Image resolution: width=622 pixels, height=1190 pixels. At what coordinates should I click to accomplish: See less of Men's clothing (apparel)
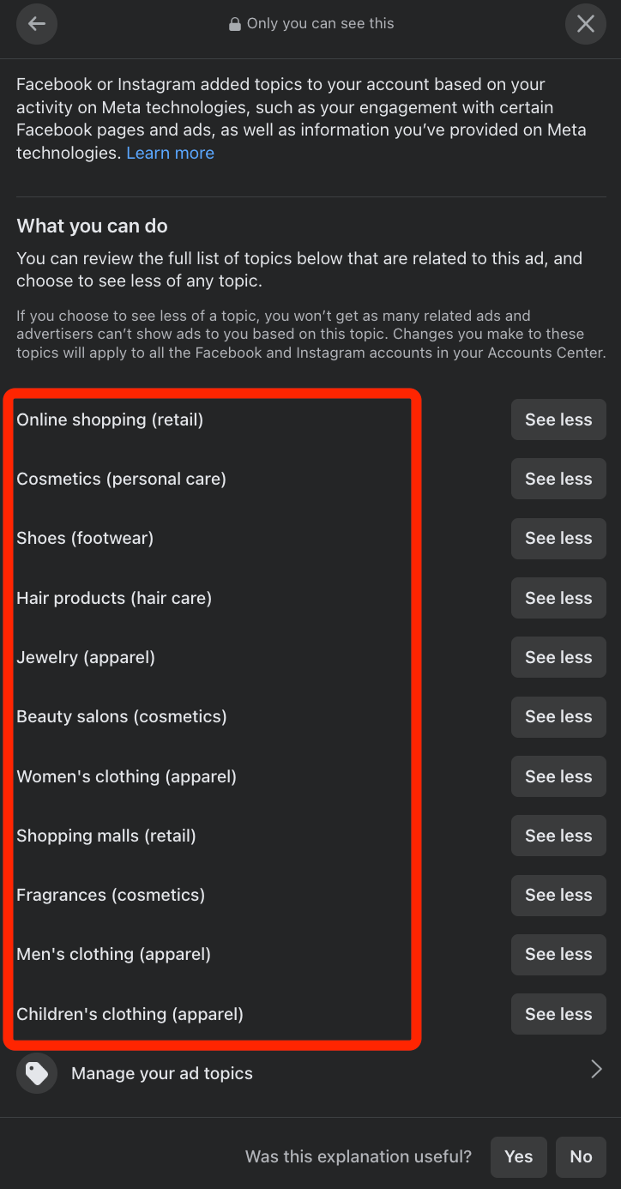click(558, 954)
